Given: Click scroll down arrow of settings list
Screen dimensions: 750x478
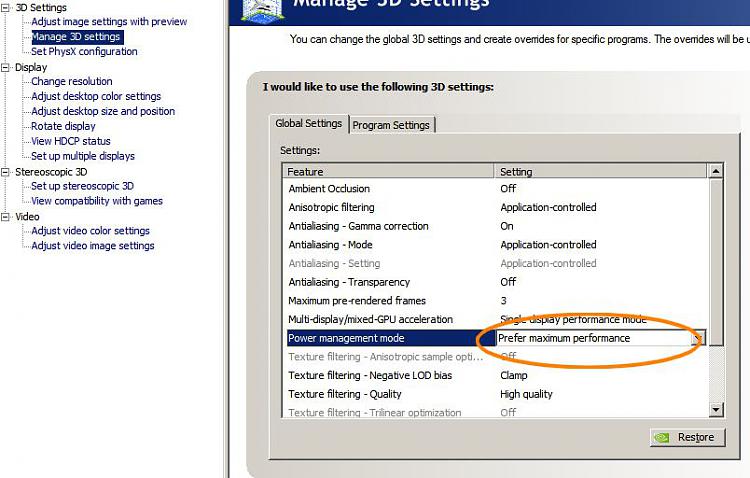Looking at the screenshot, I should pyautogui.click(x=716, y=409).
